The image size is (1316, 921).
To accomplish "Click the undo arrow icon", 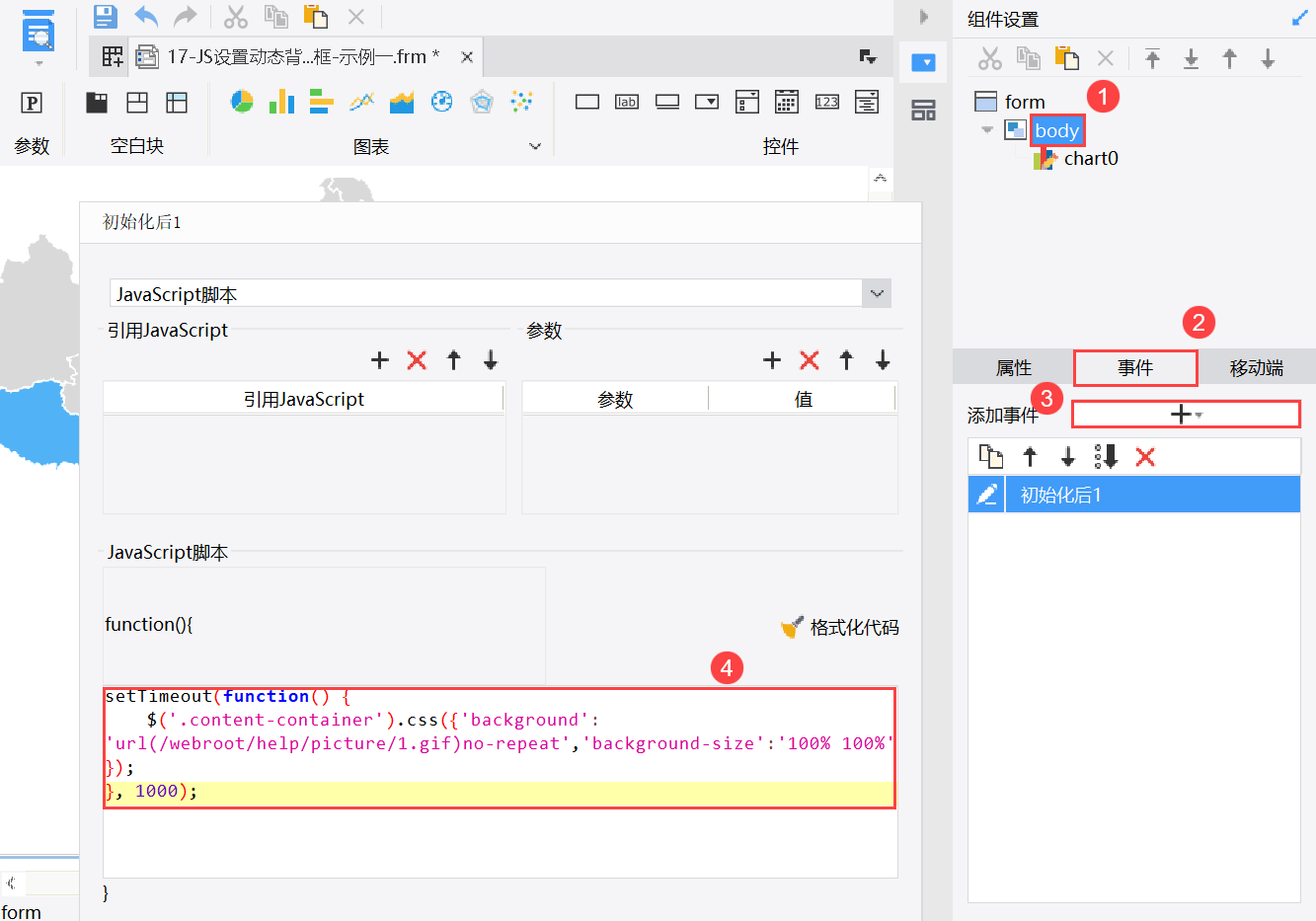I will click(x=146, y=16).
